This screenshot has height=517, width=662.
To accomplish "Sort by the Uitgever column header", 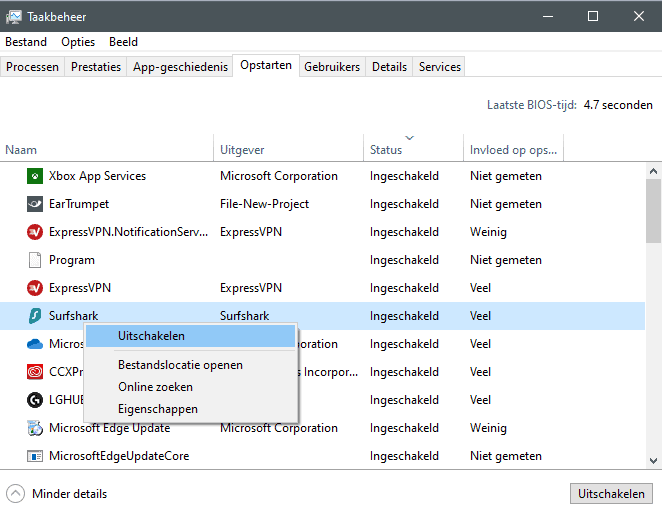I will point(289,150).
